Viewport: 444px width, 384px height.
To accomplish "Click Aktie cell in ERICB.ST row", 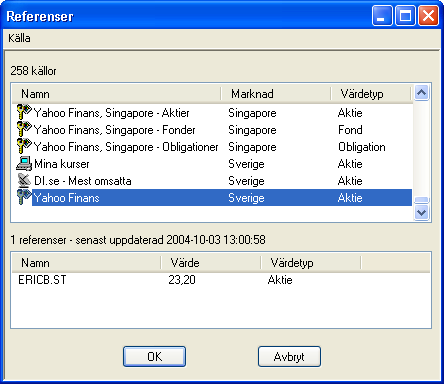I will 280,280.
